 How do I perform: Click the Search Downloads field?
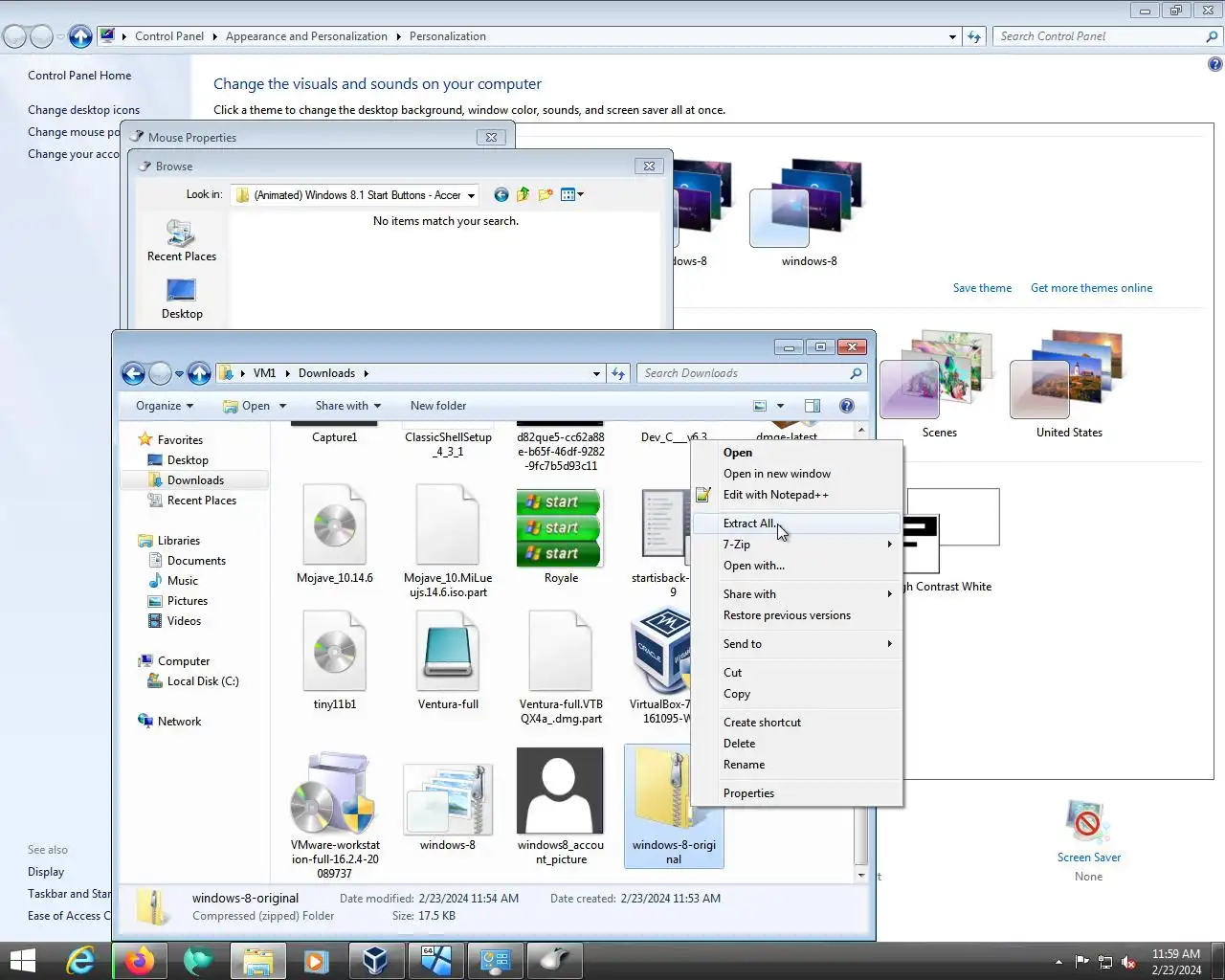pos(753,373)
